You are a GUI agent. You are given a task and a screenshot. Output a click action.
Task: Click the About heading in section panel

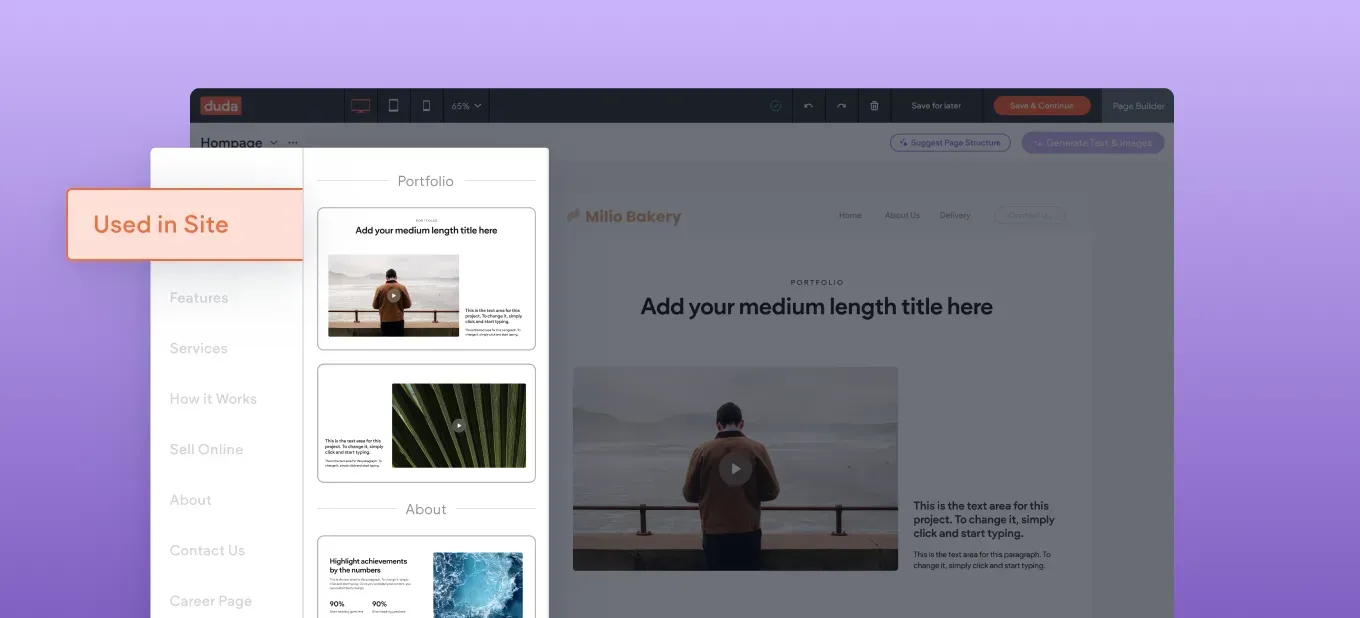[x=426, y=509]
